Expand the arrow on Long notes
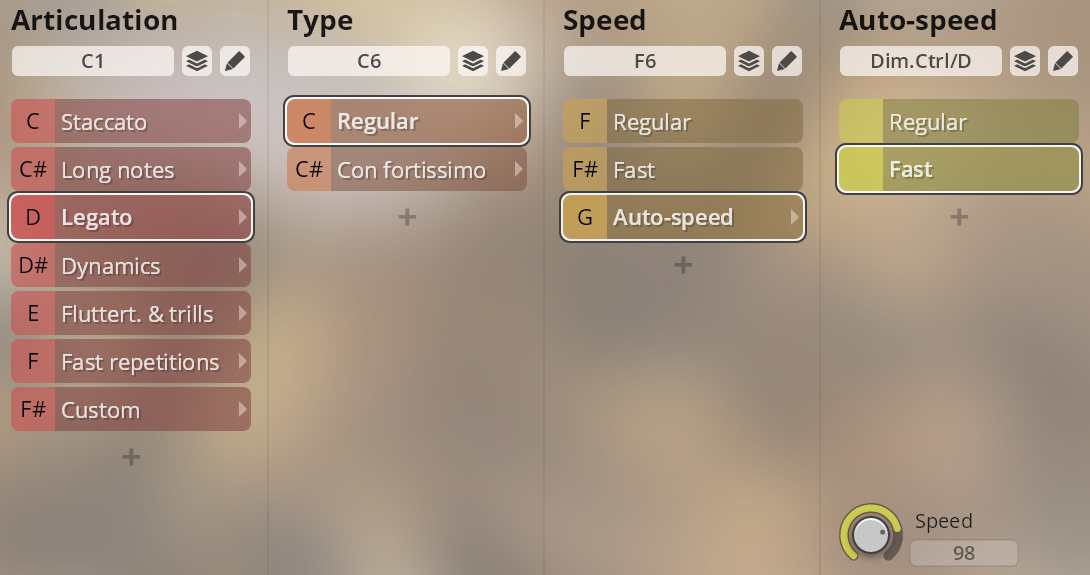 (x=242, y=170)
